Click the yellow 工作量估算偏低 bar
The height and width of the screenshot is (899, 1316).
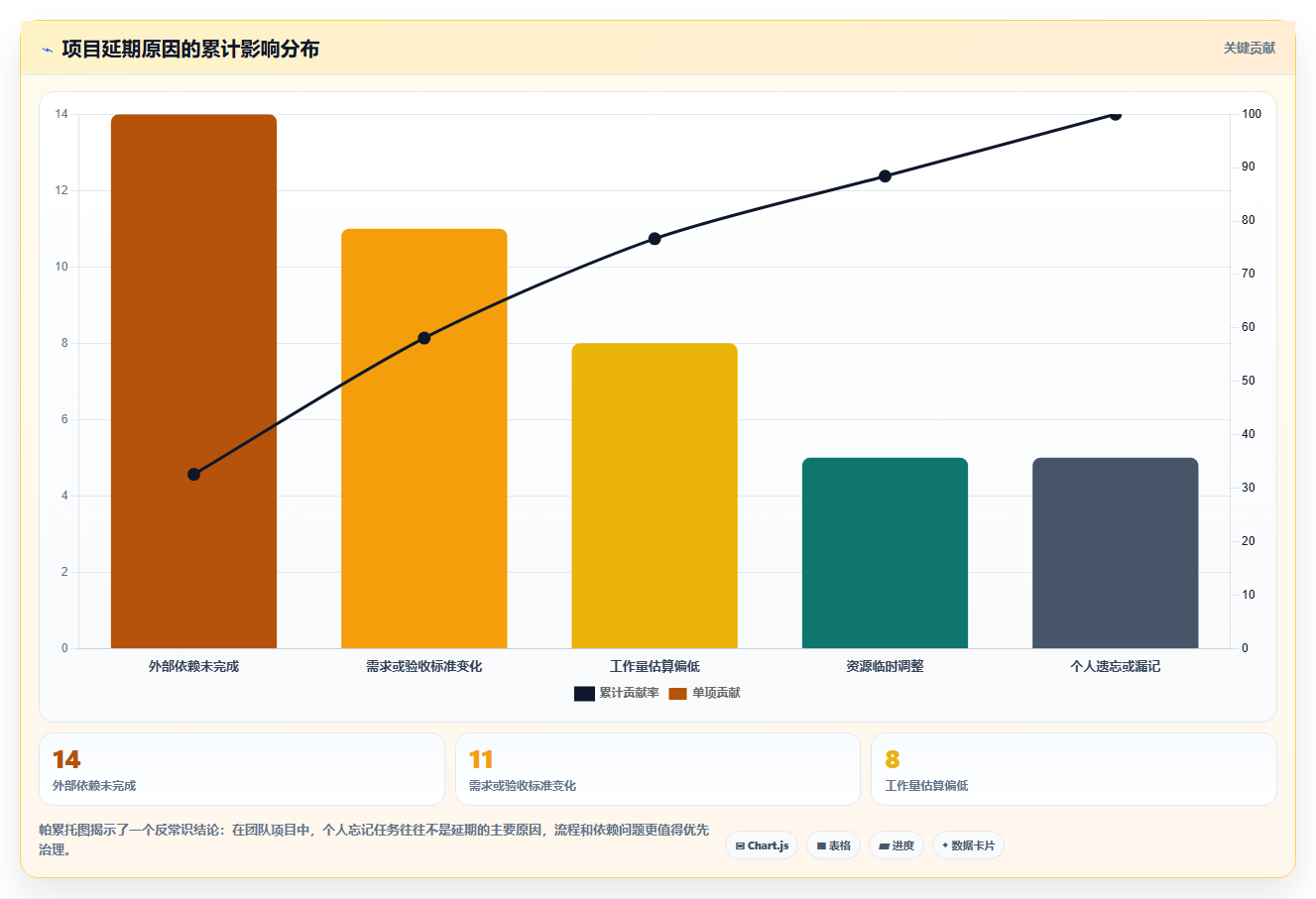655,496
